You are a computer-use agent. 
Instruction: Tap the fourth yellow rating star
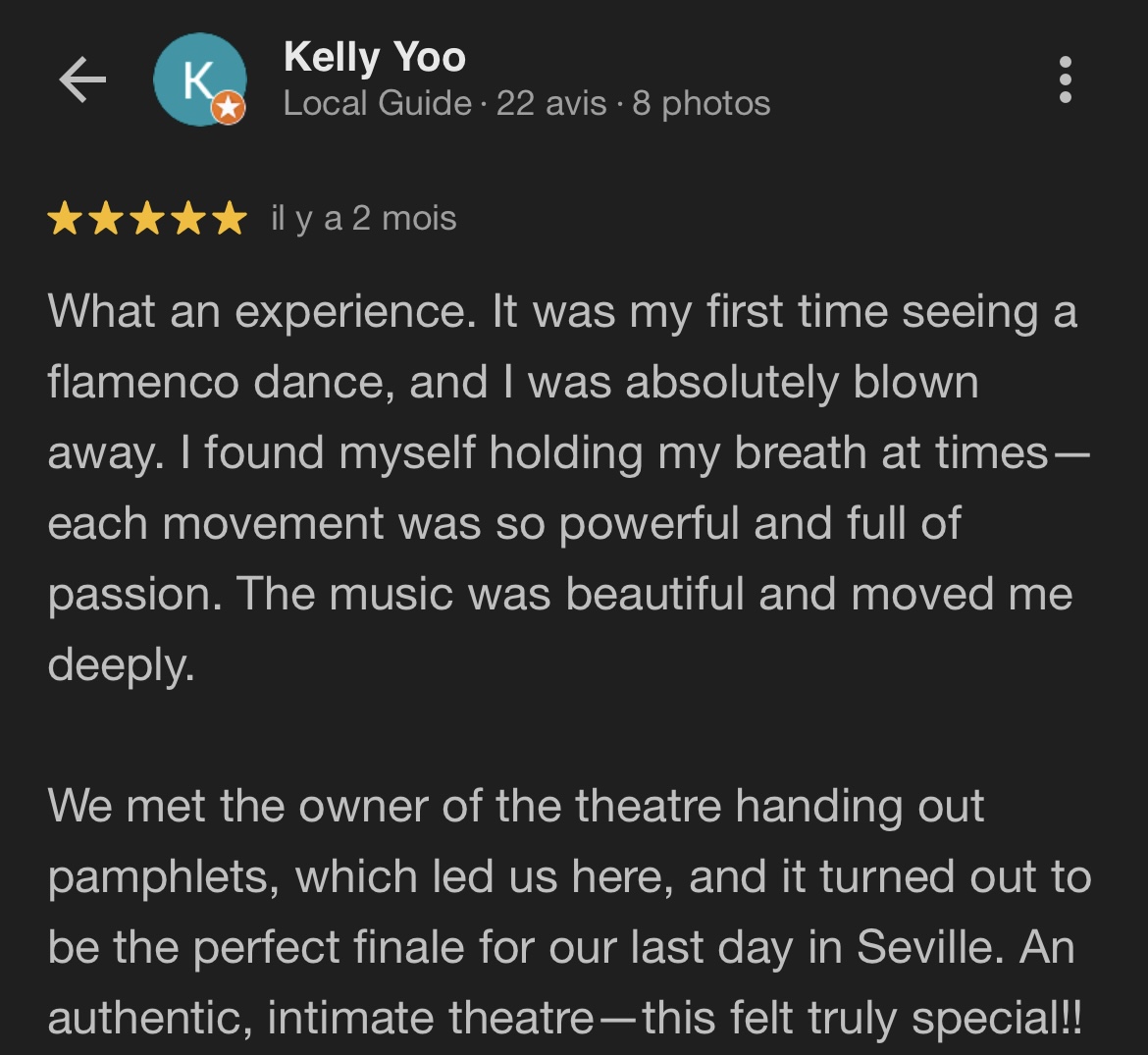click(x=188, y=219)
